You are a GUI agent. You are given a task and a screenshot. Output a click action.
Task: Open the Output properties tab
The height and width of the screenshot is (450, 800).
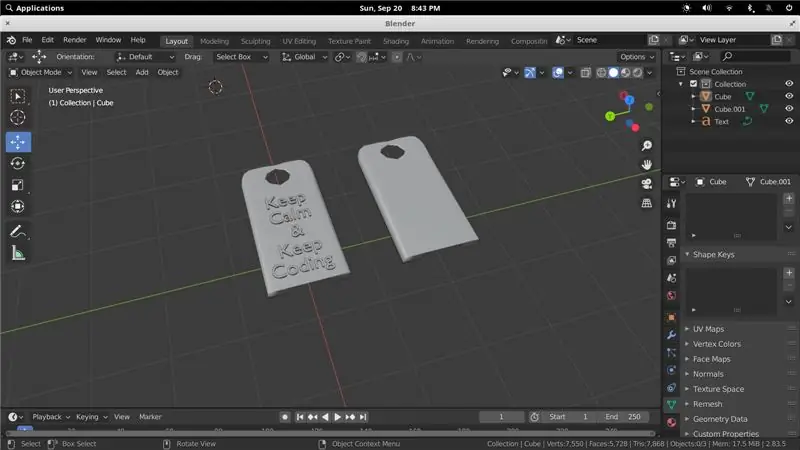(671, 243)
